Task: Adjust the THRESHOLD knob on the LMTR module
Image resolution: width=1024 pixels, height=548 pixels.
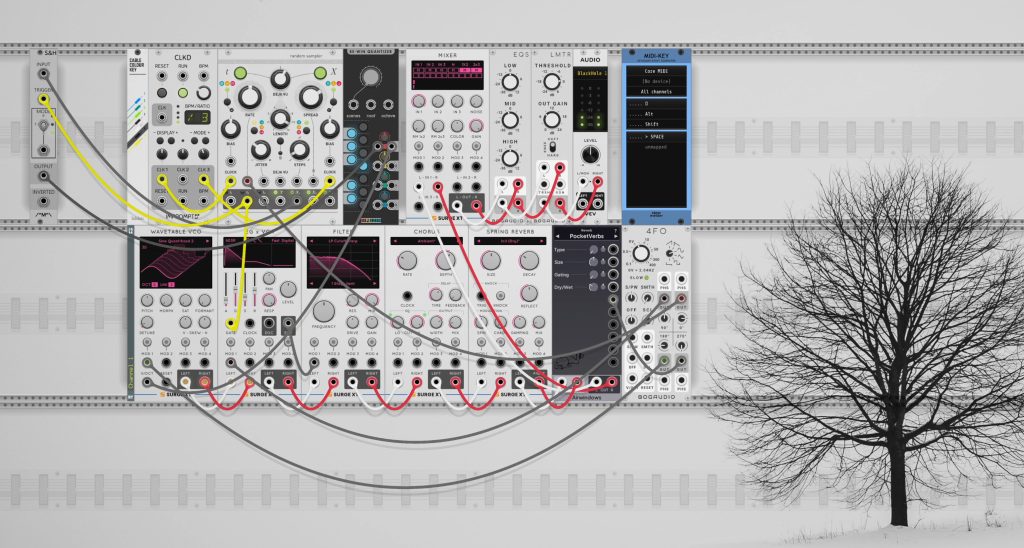Action: (552, 82)
